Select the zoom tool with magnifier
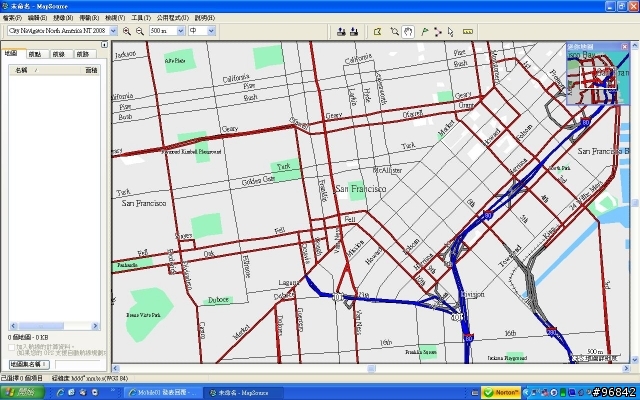640x400 pixels. click(x=394, y=31)
